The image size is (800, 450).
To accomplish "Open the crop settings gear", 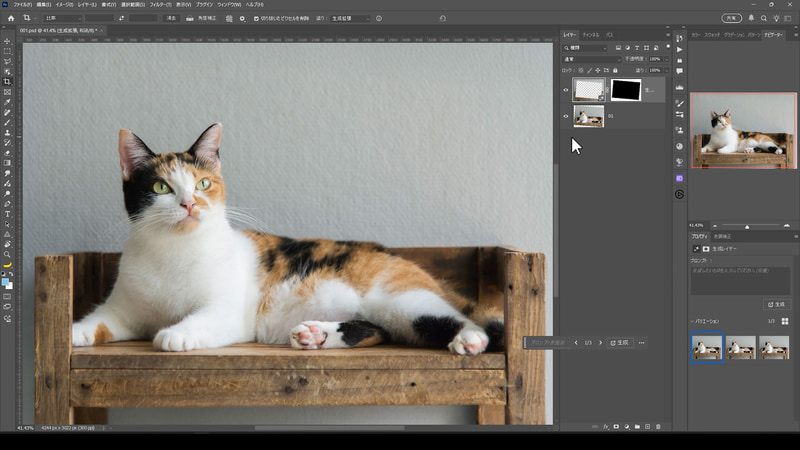I will 242,18.
